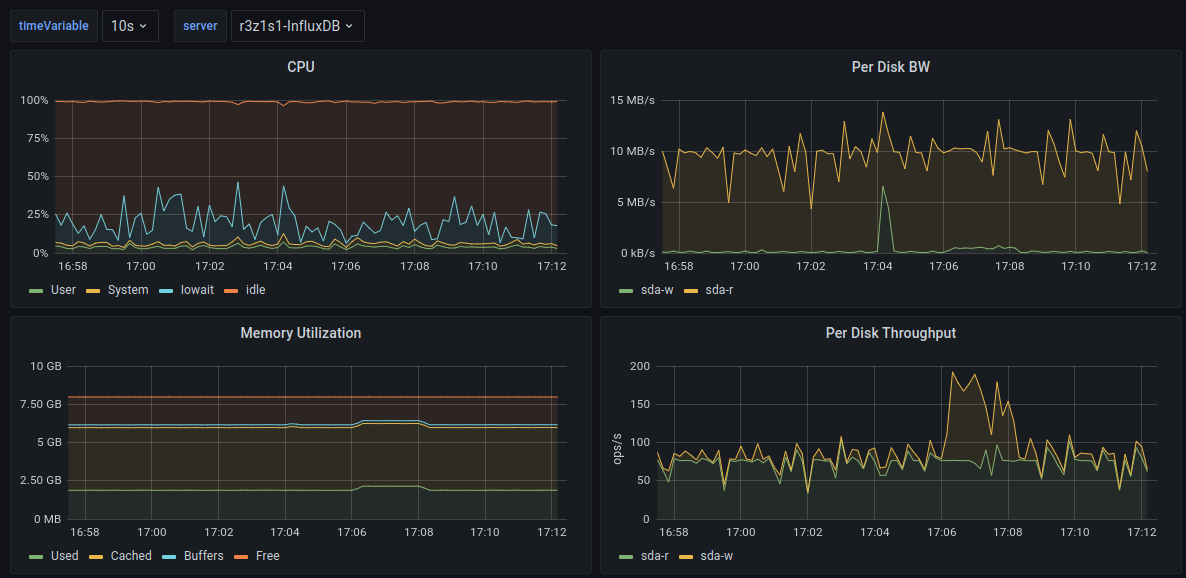Open the timeVariable 10s dropdown
This screenshot has width=1186, height=578.
point(130,26)
